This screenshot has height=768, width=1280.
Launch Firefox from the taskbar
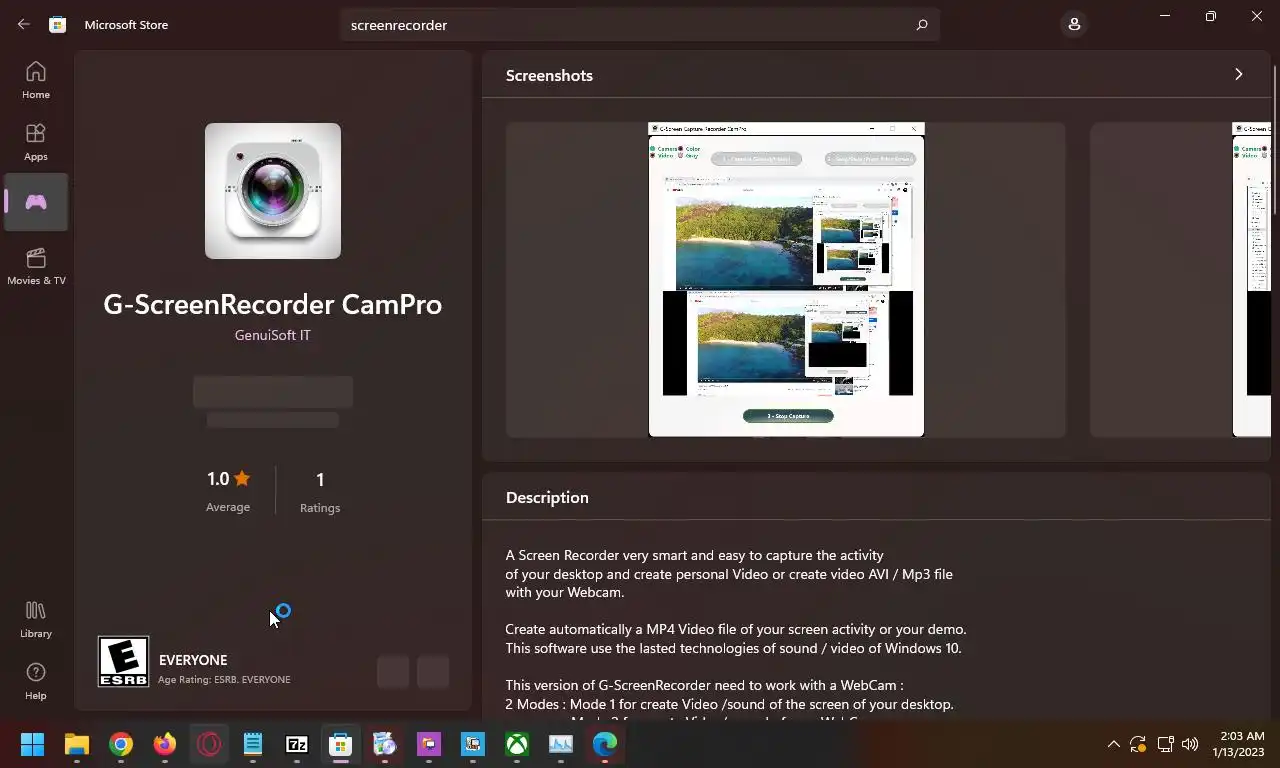click(165, 744)
